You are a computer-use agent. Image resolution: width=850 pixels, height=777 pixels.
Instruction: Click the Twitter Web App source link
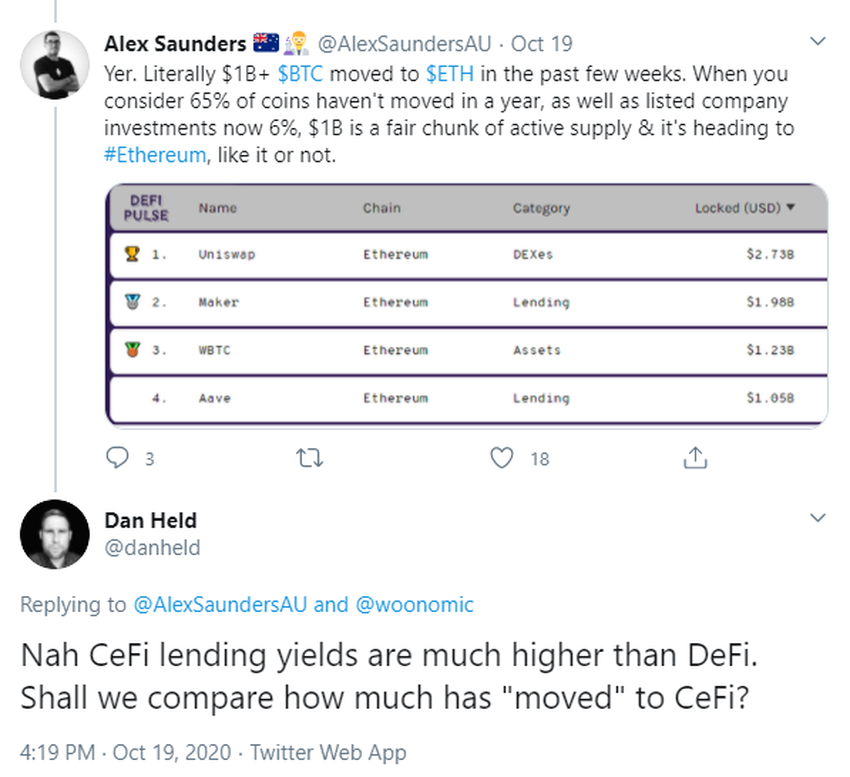328,751
